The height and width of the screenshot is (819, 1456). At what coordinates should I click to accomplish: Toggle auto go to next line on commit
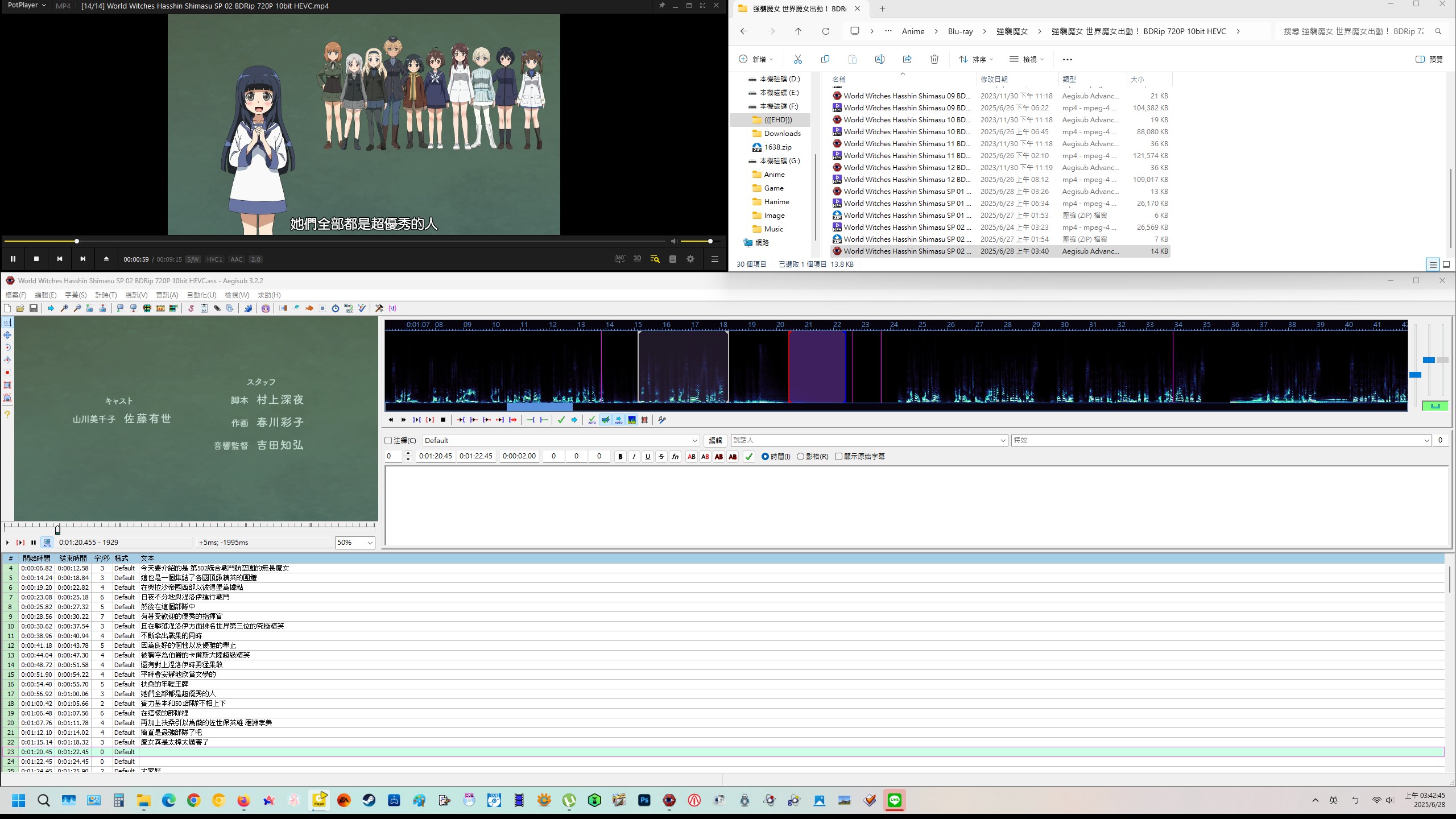point(606,420)
